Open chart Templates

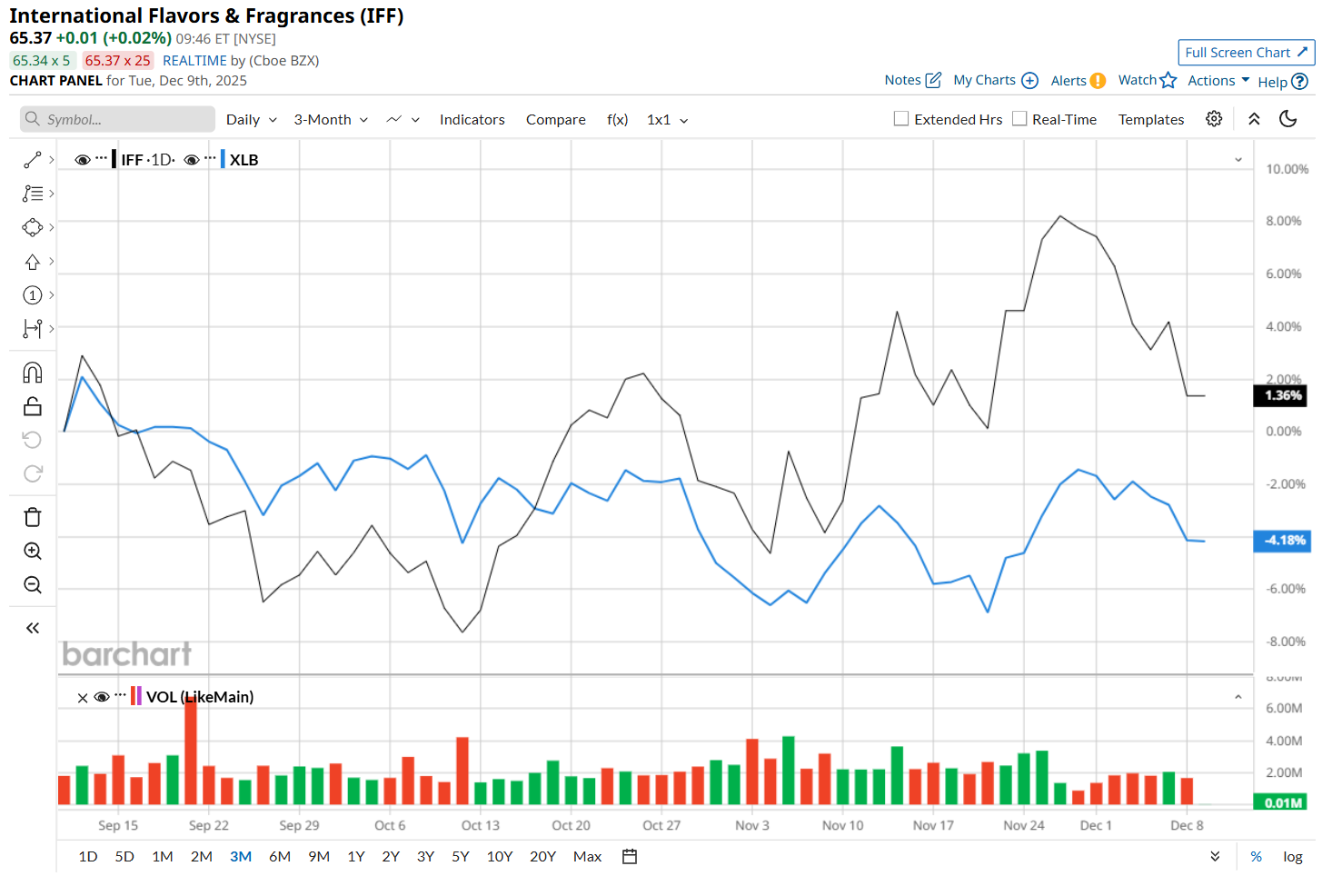1151,119
